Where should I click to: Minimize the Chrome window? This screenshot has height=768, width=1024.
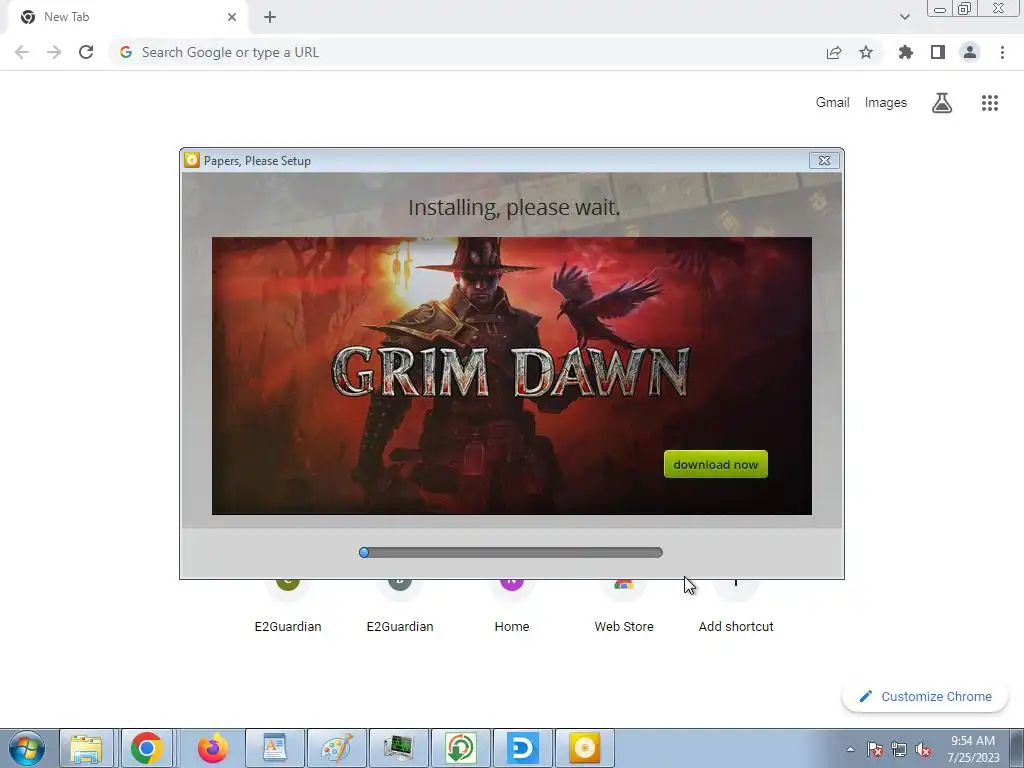pos(940,8)
